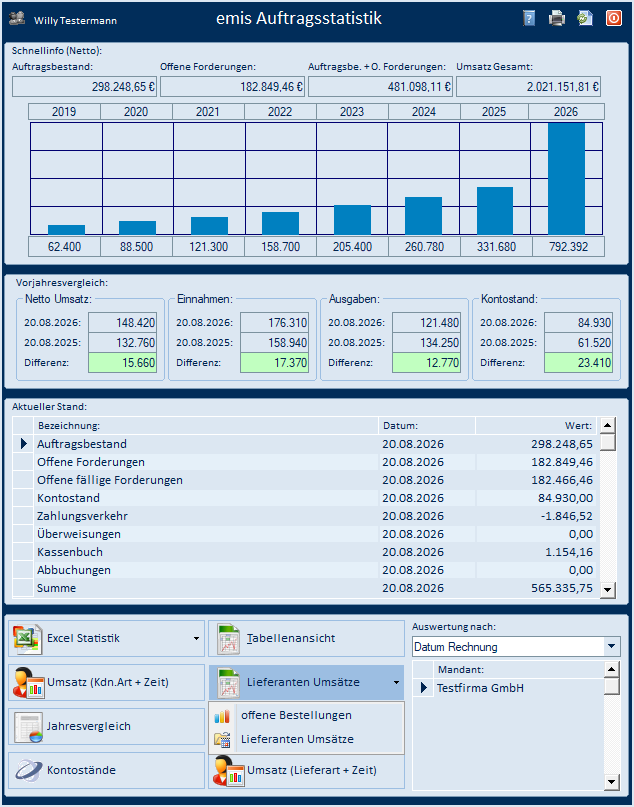Open Tabellenansicht button
This screenshot has width=634, height=807.
(x=306, y=639)
